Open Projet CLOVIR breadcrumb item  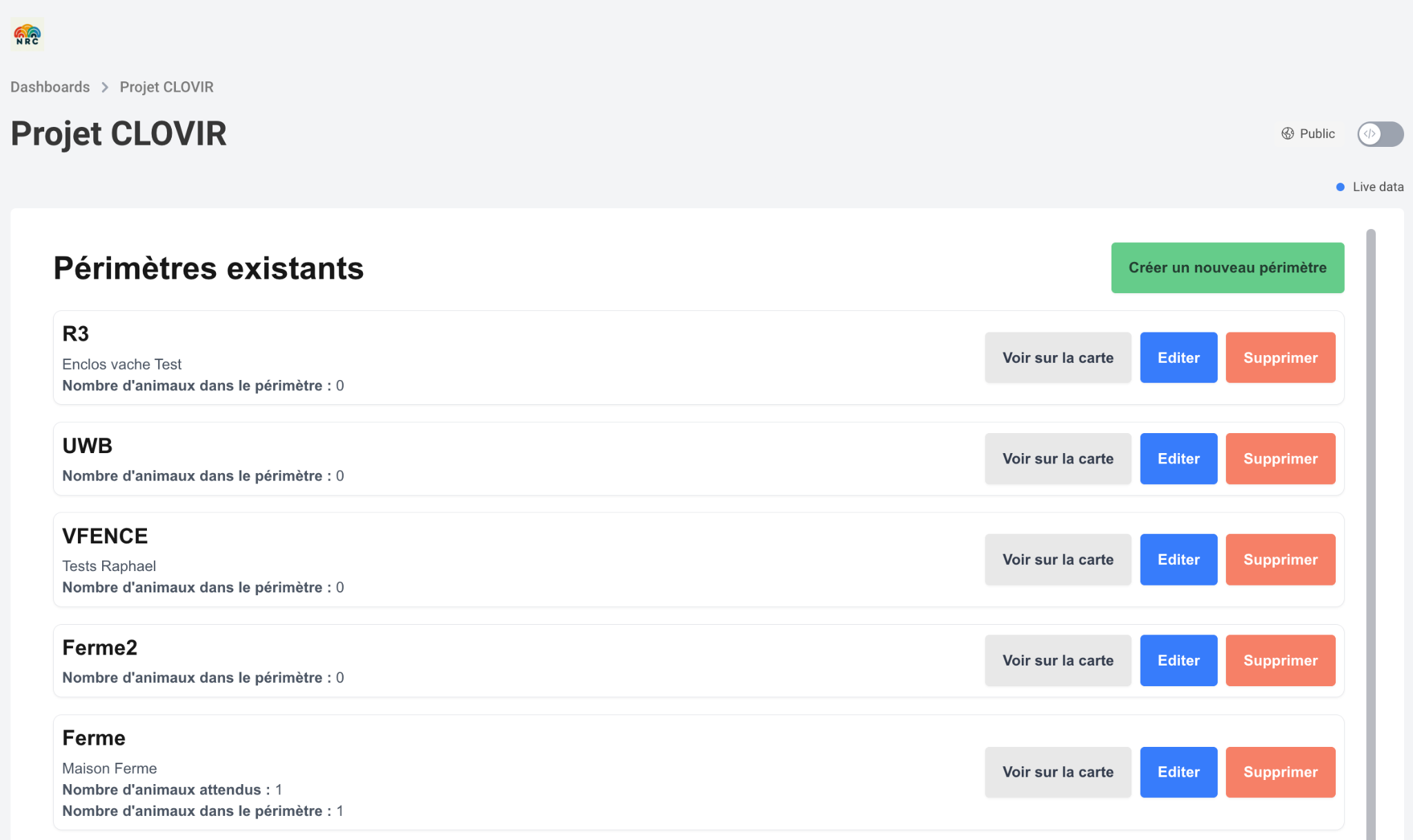pyautogui.click(x=166, y=88)
